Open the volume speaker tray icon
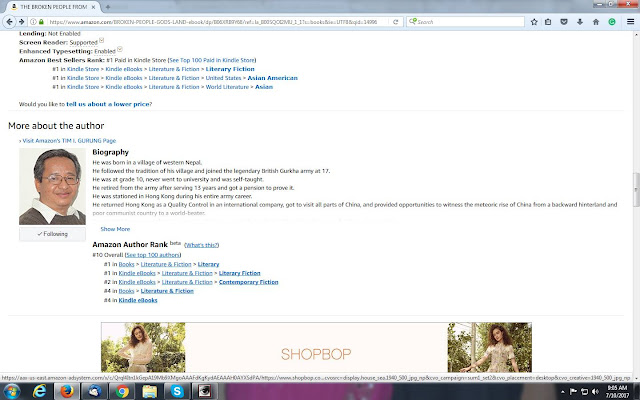Image resolution: width=640 pixels, height=400 pixels. [595, 392]
